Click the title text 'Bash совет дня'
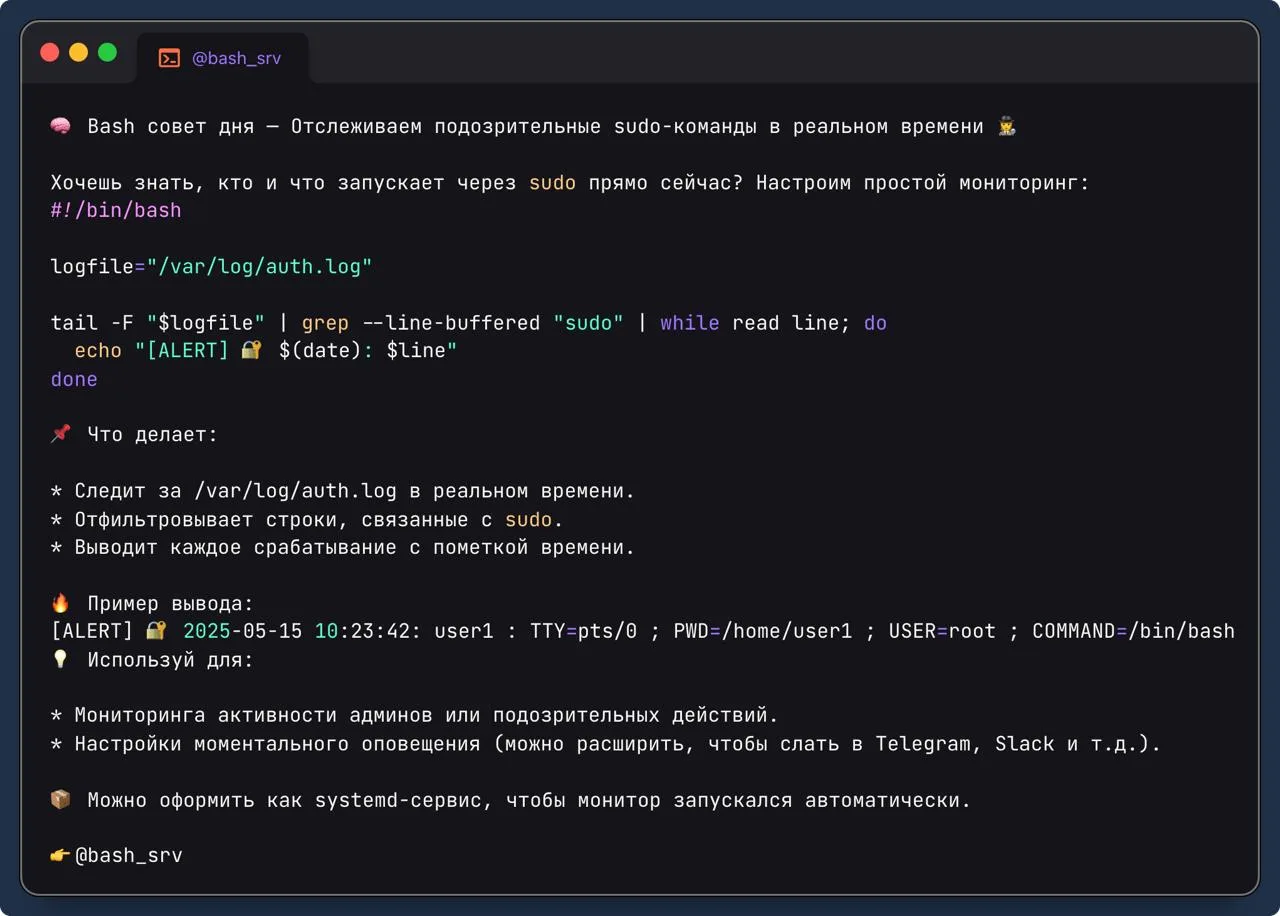The image size is (1280, 916). tap(171, 127)
